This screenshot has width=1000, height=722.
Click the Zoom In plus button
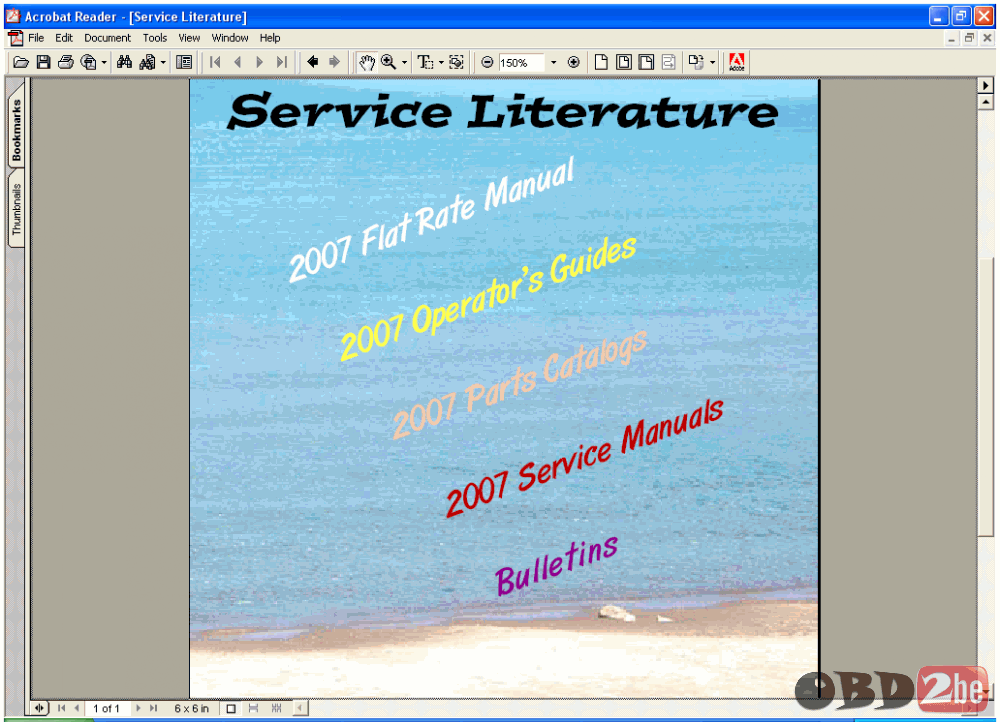pos(573,62)
